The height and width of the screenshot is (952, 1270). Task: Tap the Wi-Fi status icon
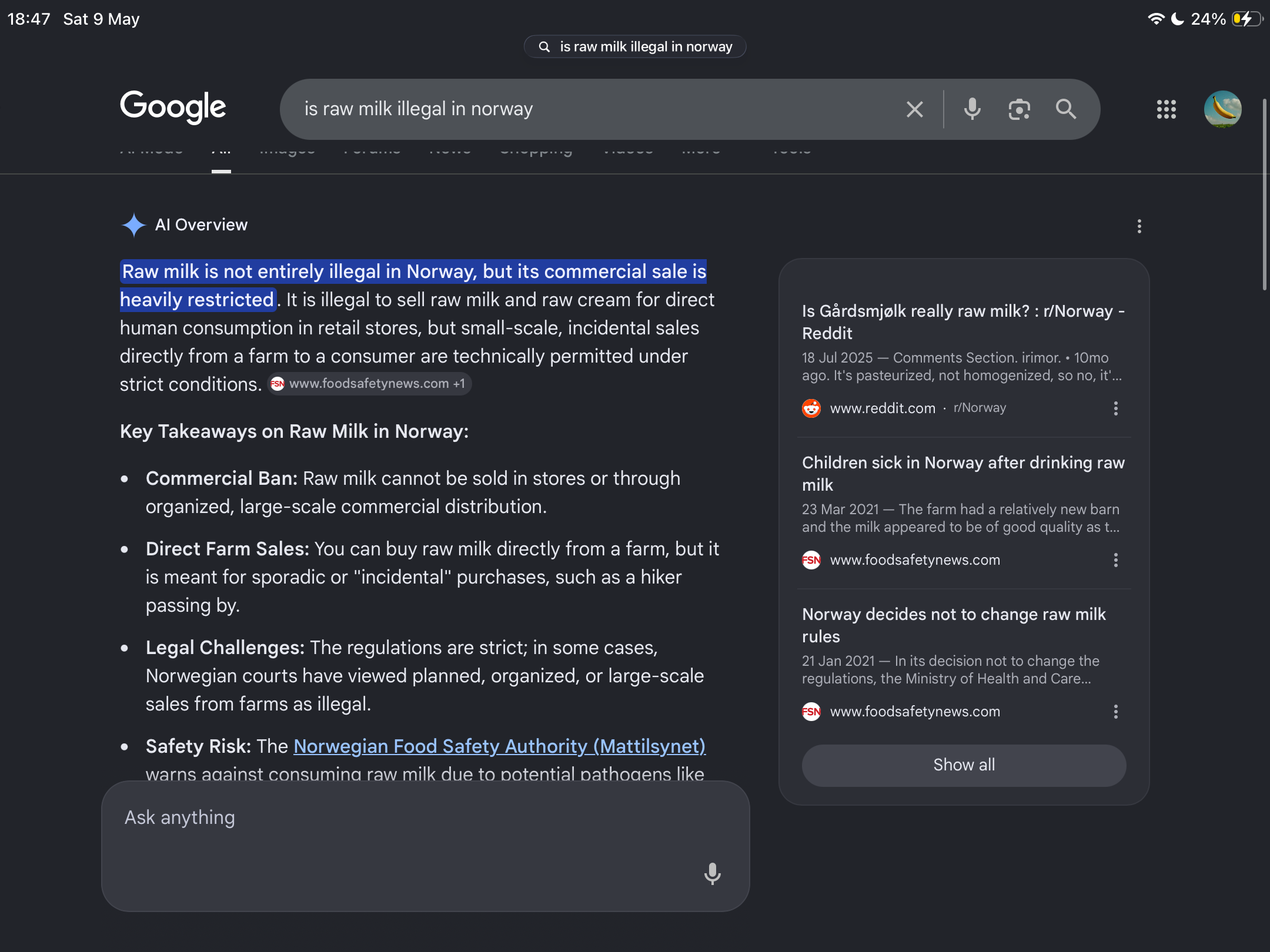[x=1156, y=19]
